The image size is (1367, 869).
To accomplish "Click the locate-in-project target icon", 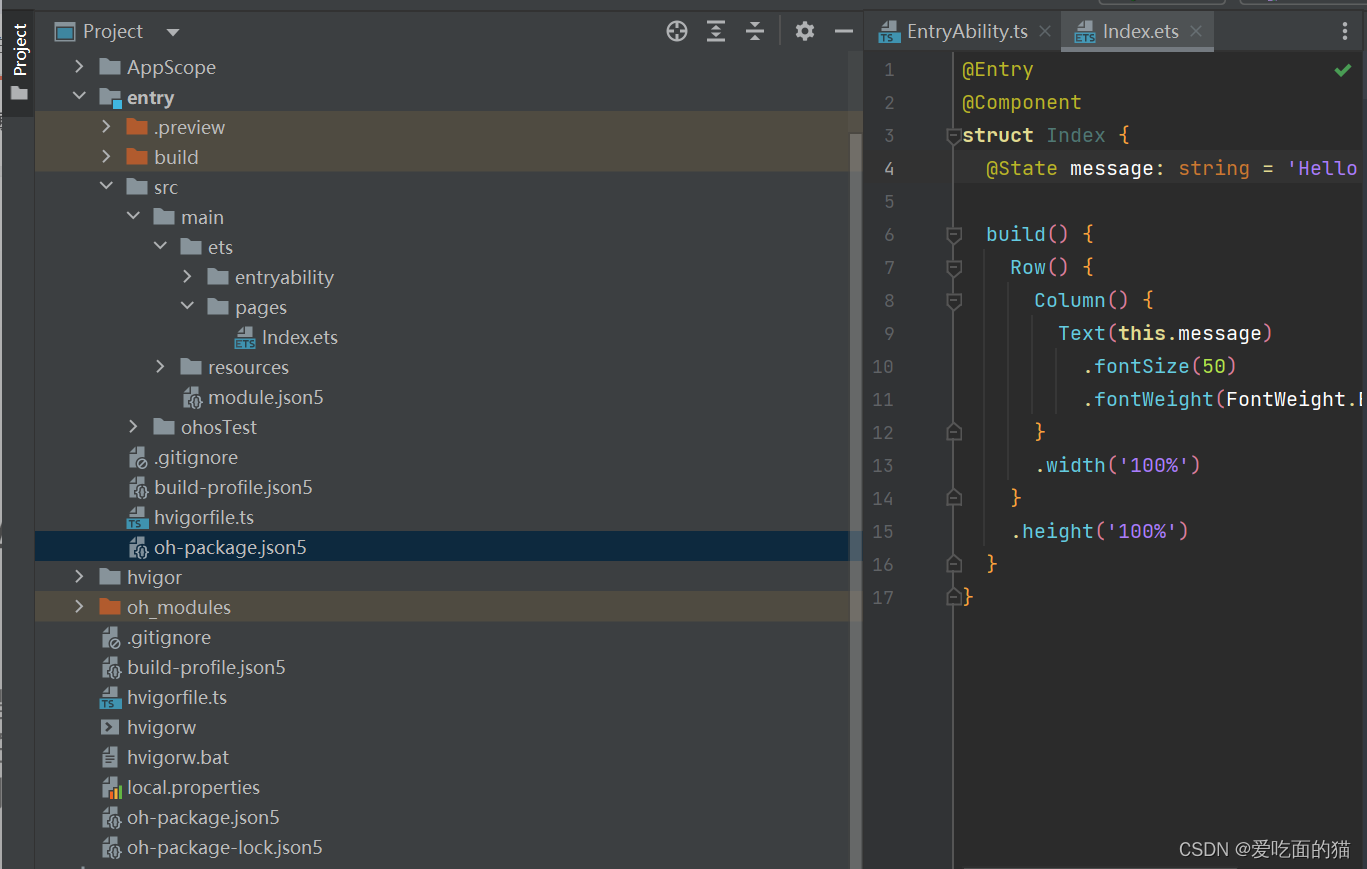I will pyautogui.click(x=677, y=31).
